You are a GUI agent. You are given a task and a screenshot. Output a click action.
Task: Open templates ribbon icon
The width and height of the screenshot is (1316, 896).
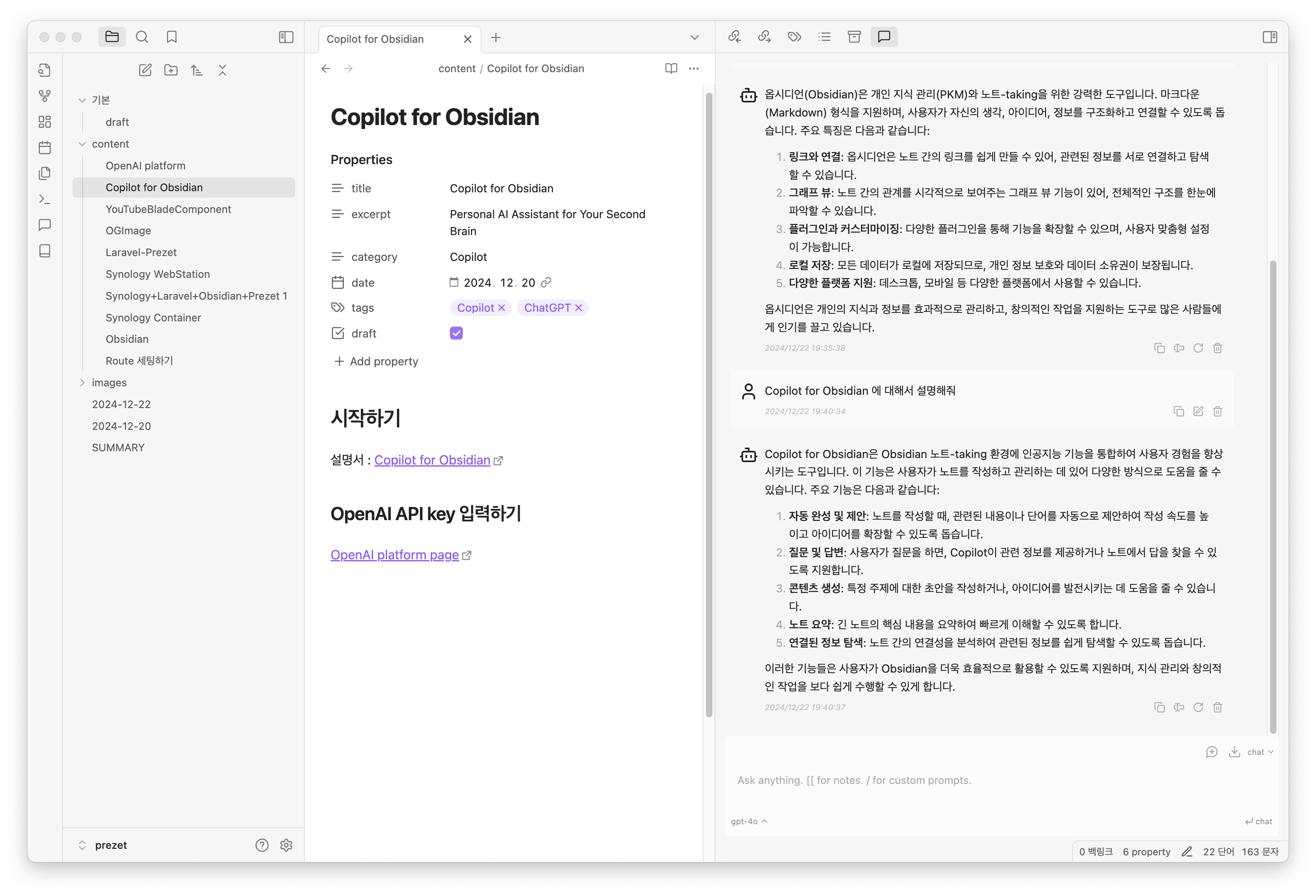coord(45,173)
